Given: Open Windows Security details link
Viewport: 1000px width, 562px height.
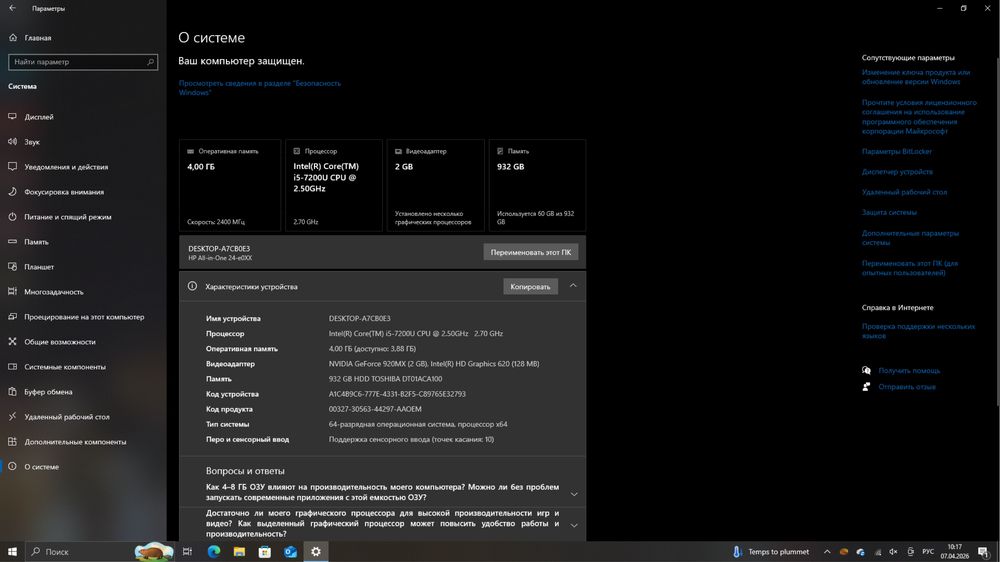Looking at the screenshot, I should pyautogui.click(x=260, y=87).
